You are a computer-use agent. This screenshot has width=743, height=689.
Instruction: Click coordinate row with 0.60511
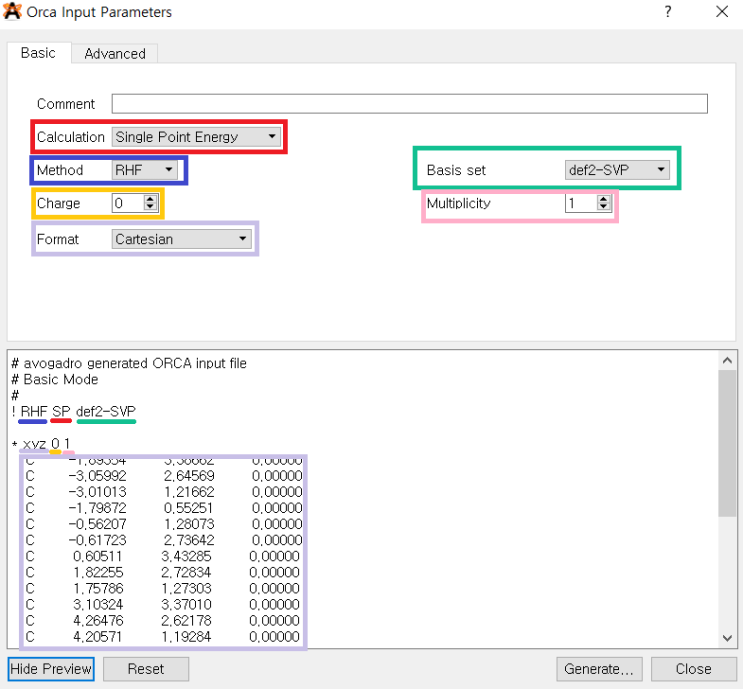click(x=163, y=556)
